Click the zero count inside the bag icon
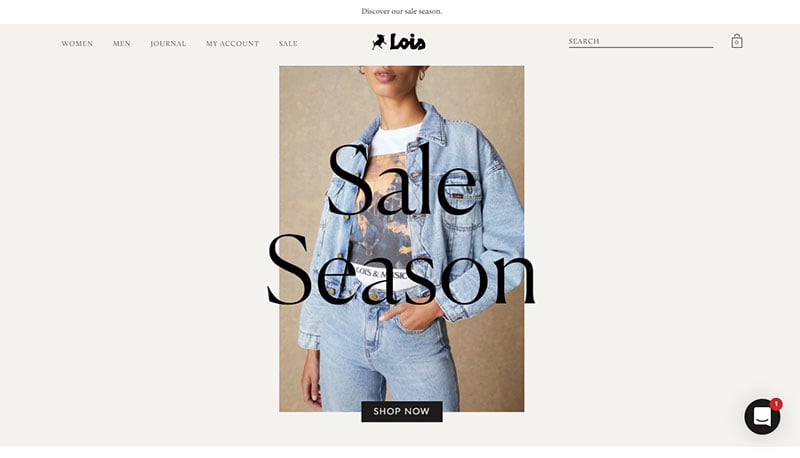Image resolution: width=800 pixels, height=458 pixels. coord(736,43)
